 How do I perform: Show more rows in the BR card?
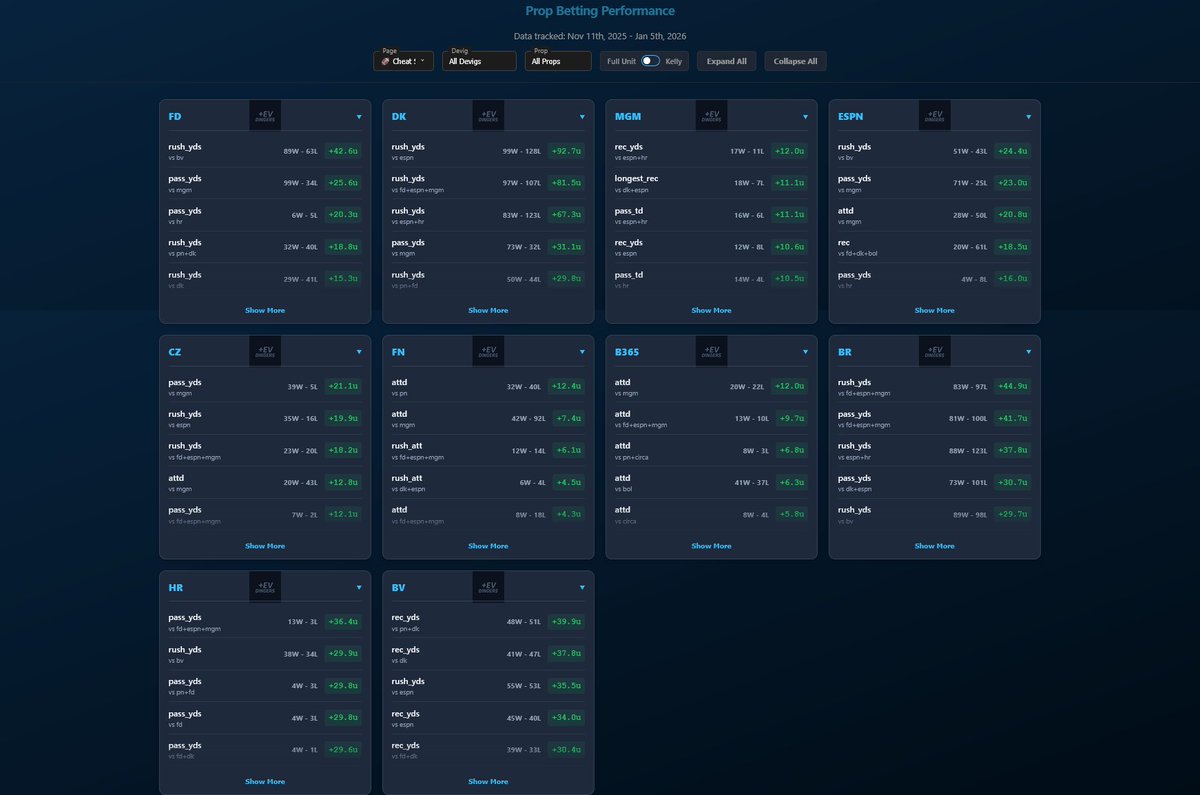[934, 546]
